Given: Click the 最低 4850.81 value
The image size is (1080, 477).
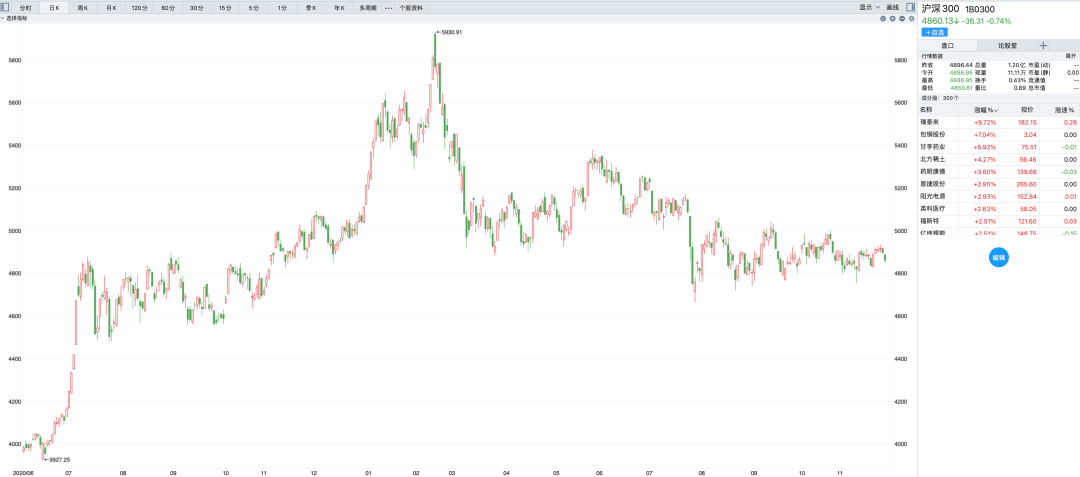Looking at the screenshot, I should [x=961, y=88].
